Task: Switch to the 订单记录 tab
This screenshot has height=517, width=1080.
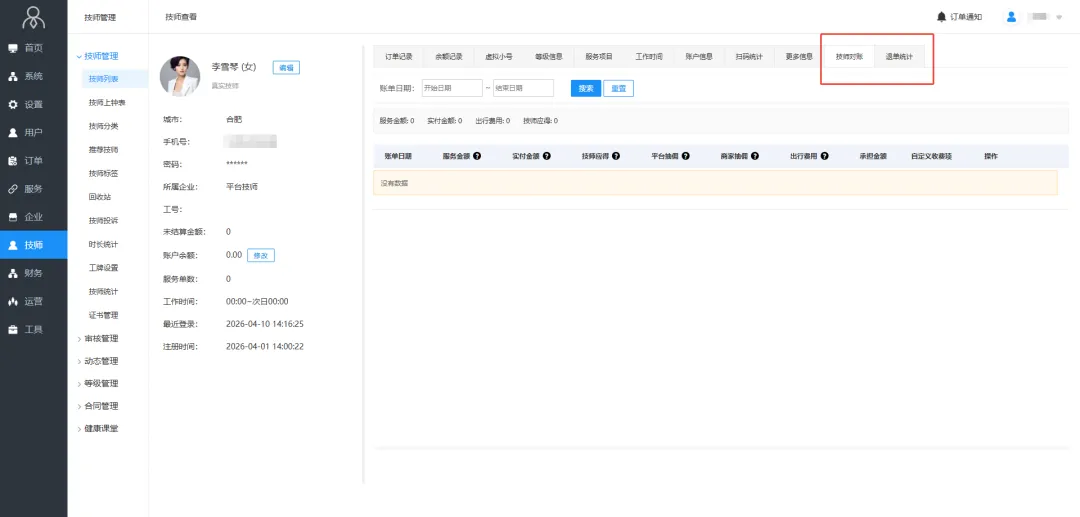Action: tap(398, 57)
